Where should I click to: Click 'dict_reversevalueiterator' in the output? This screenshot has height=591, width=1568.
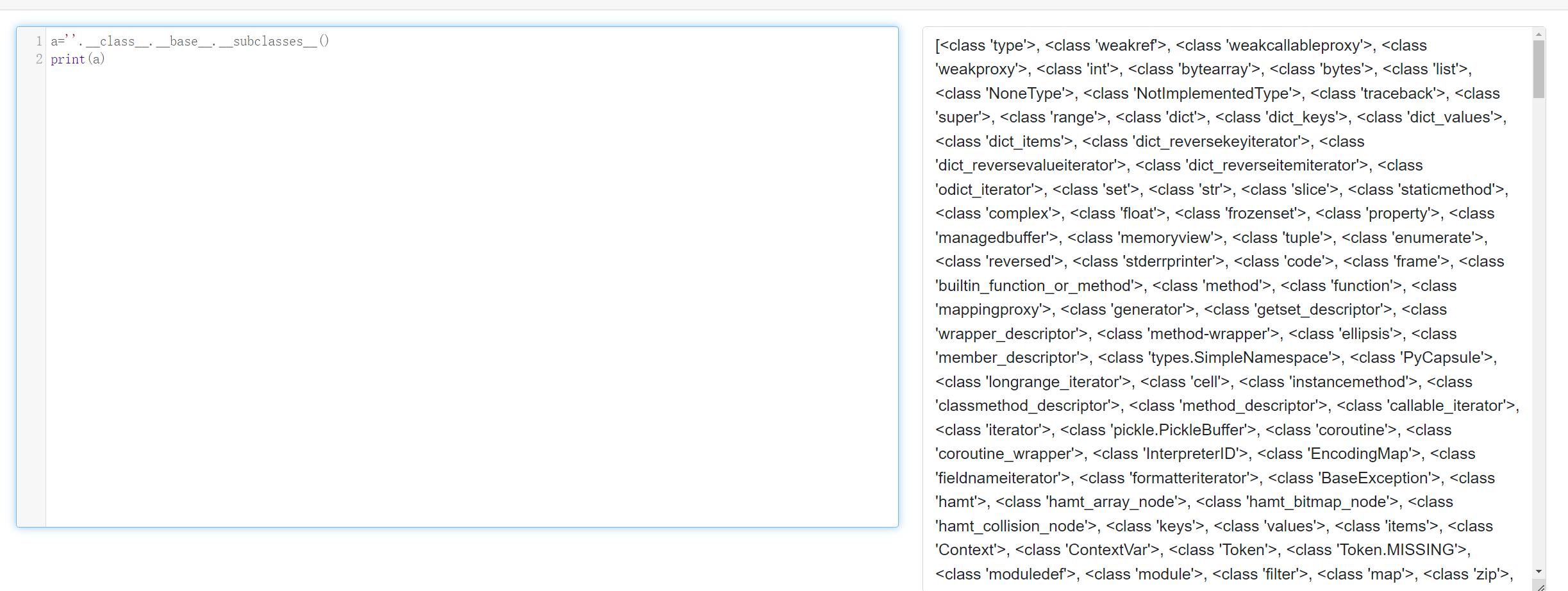click(1026, 165)
